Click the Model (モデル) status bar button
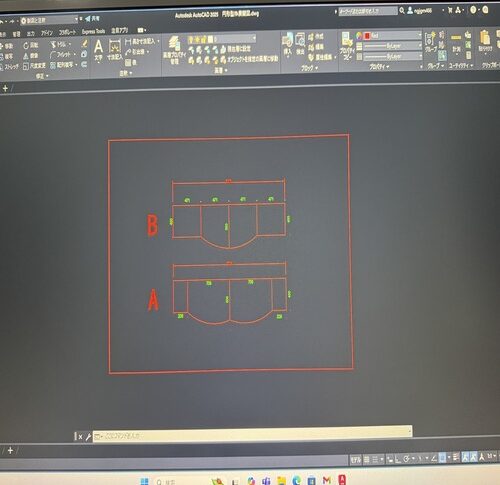The width and height of the screenshot is (500, 485). 356,460
